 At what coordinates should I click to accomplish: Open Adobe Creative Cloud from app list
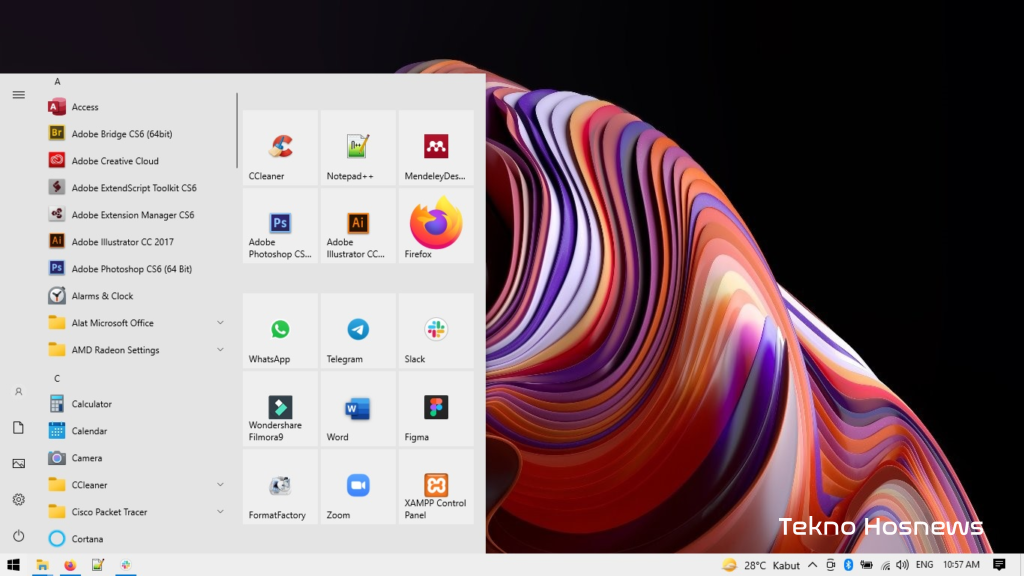tap(114, 161)
